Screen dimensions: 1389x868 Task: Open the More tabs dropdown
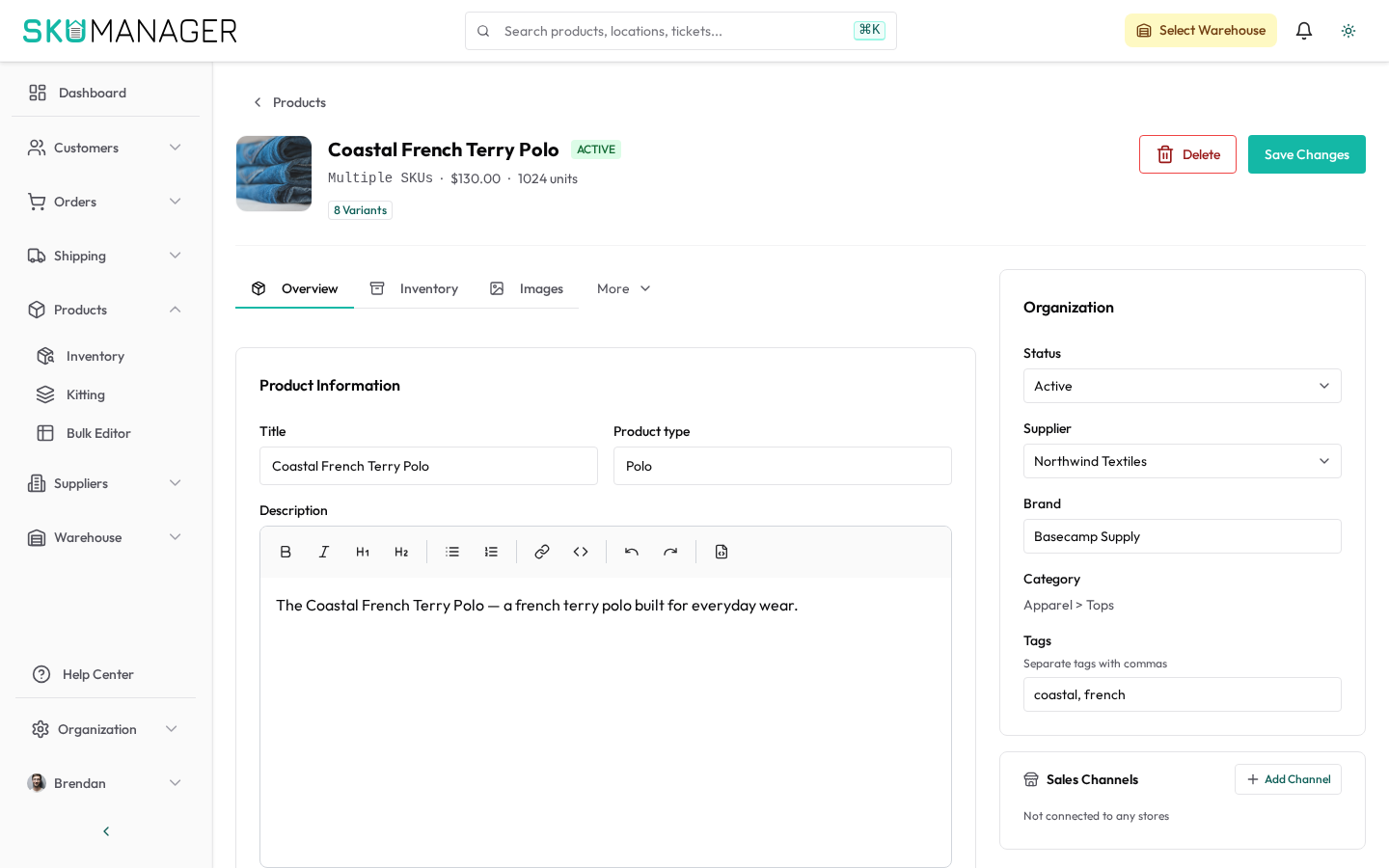[623, 288]
